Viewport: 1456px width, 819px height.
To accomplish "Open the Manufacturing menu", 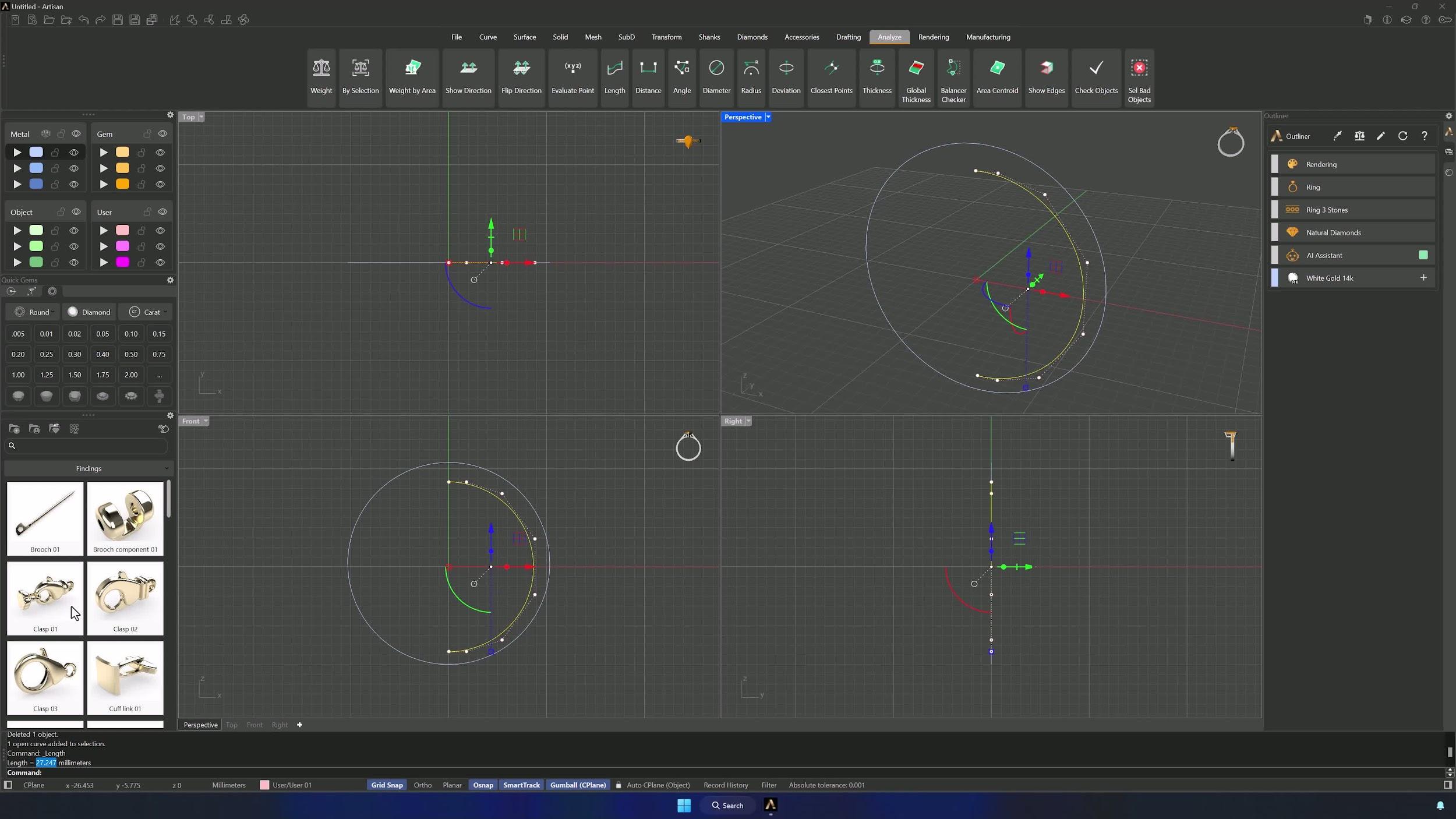I will [x=988, y=37].
